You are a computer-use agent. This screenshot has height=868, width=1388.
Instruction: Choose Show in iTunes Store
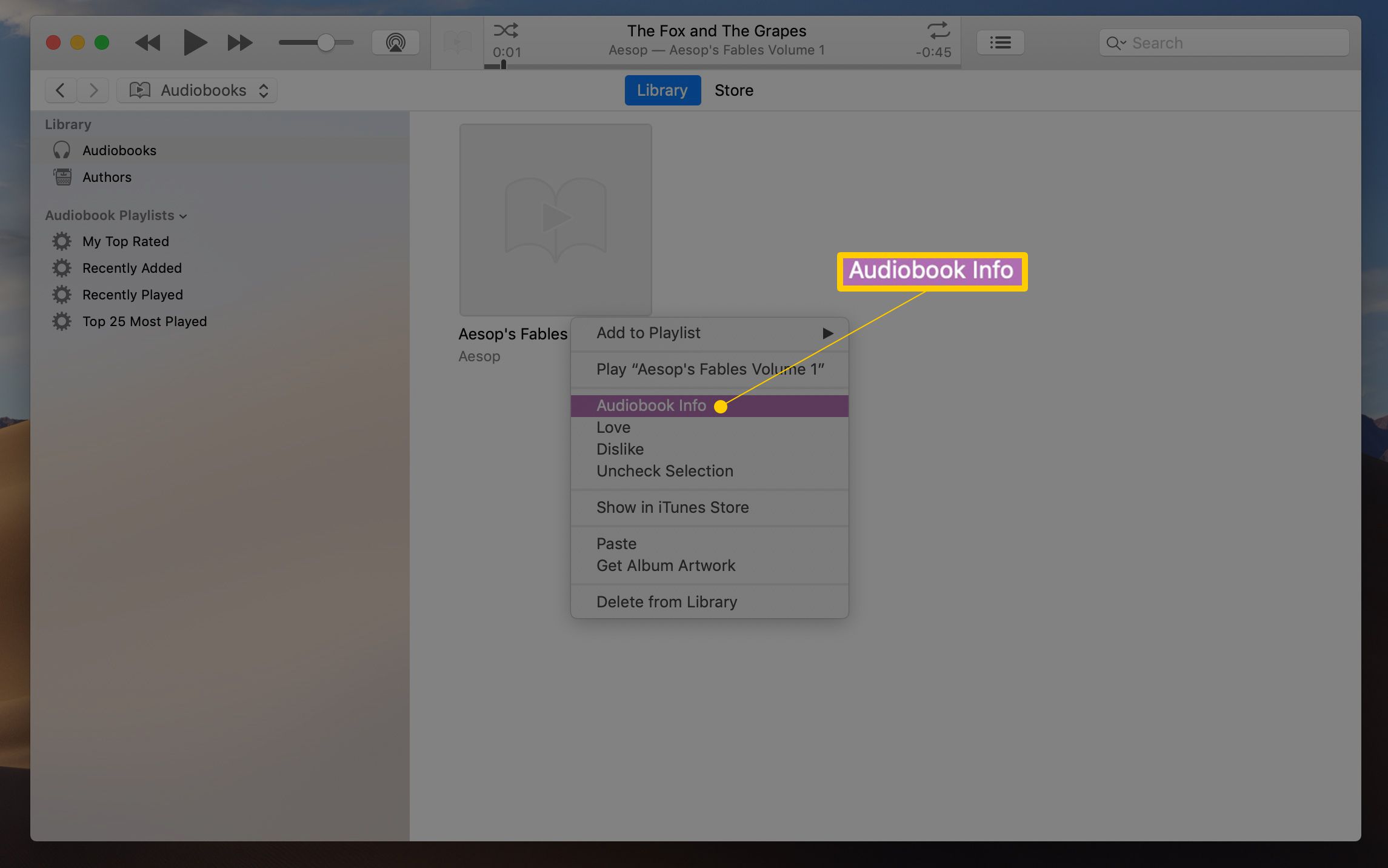pos(709,507)
